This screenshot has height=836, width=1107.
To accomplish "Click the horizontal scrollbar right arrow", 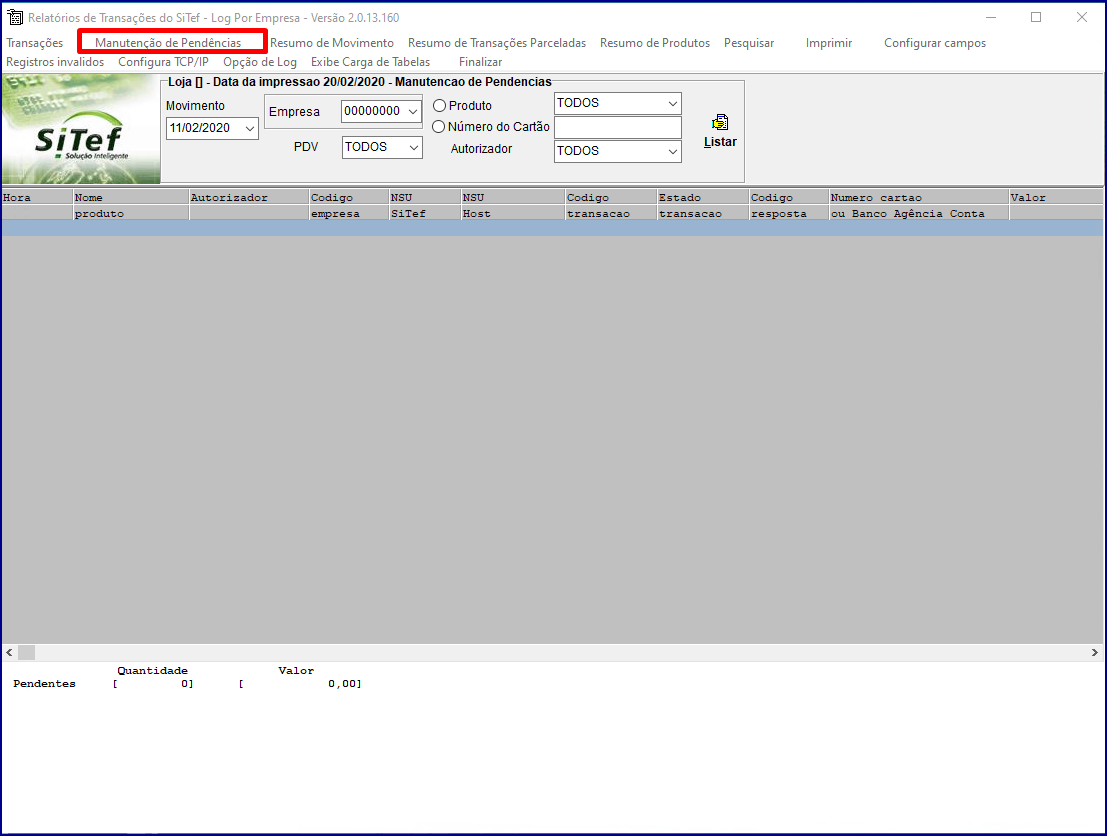I will 1094,652.
